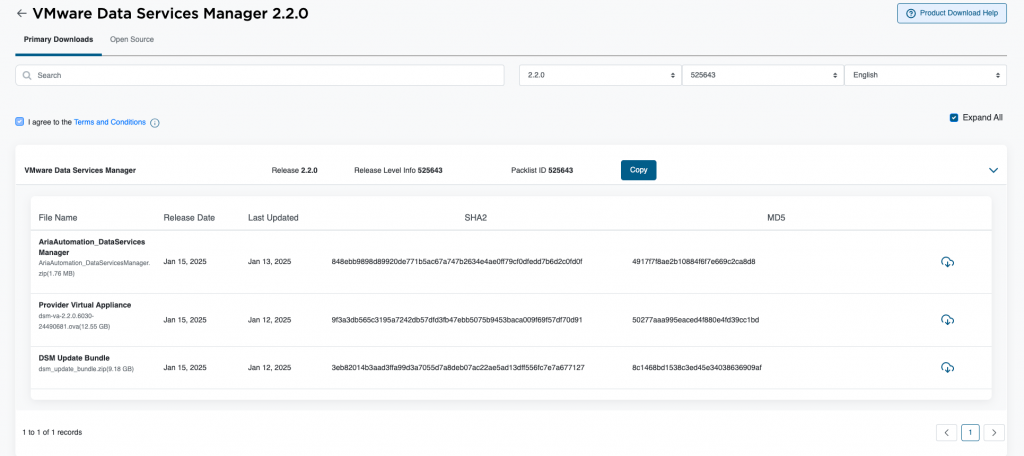
Task: Select the SHA2 hash starting with 848ebb
Action: tap(456, 261)
